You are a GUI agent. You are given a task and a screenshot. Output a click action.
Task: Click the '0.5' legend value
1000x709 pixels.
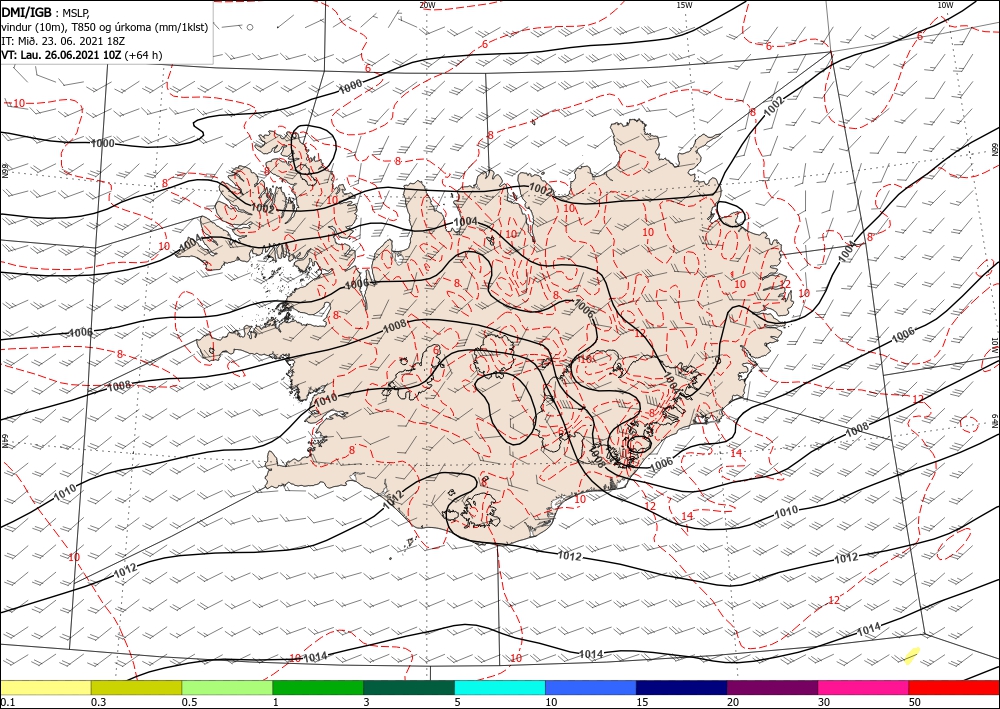[188, 702]
